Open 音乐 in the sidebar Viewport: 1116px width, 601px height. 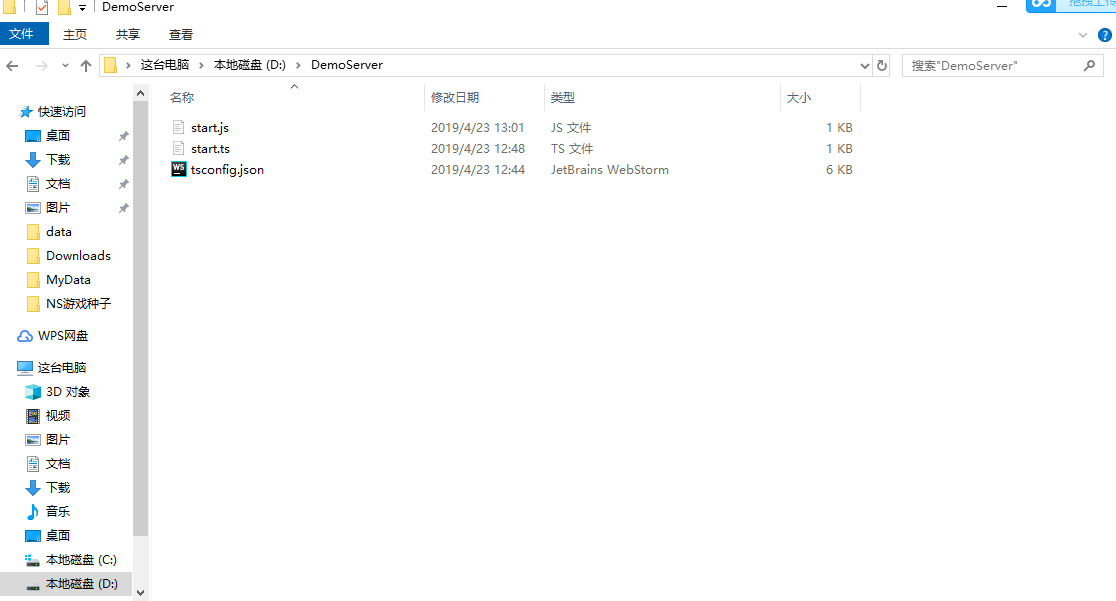(x=58, y=511)
